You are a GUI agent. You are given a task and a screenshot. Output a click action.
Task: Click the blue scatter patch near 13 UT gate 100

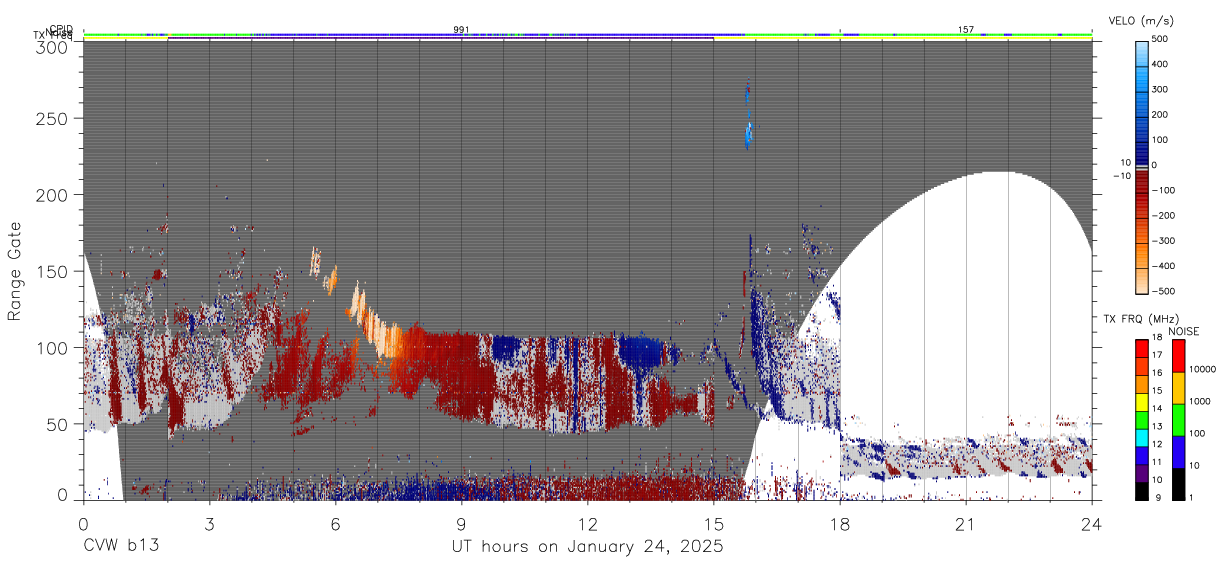pyautogui.click(x=640, y=349)
